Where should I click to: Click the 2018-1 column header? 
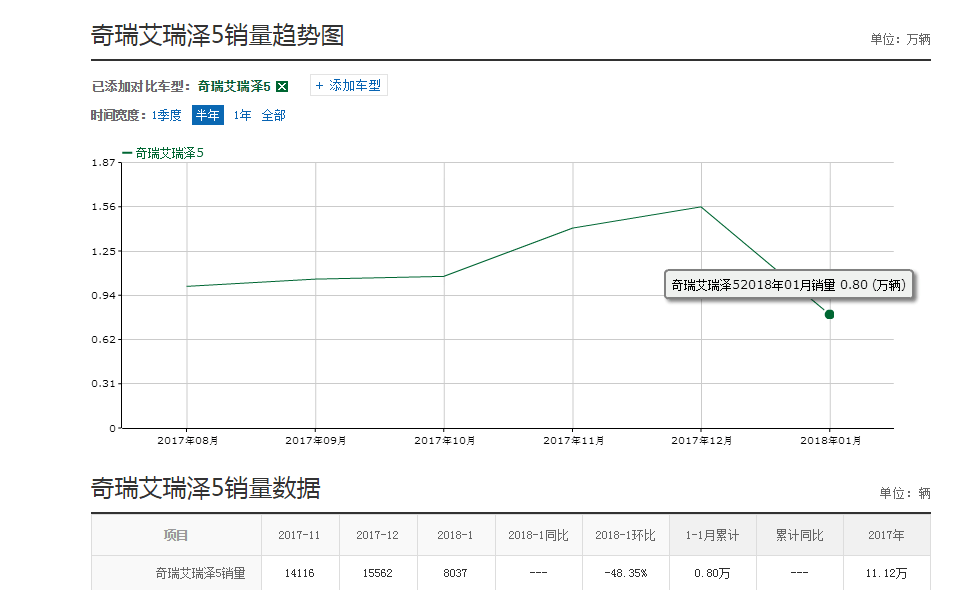point(455,535)
